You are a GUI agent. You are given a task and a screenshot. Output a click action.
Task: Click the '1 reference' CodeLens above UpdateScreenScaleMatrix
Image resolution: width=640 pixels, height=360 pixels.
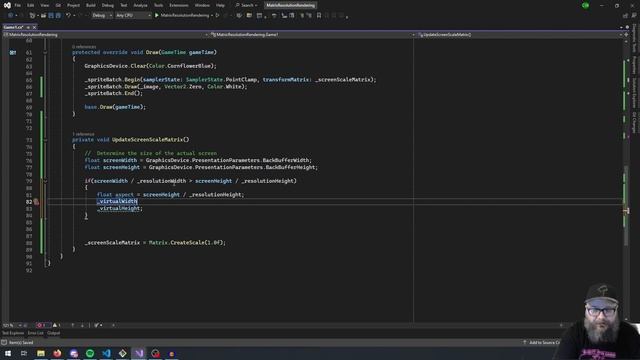pos(83,134)
